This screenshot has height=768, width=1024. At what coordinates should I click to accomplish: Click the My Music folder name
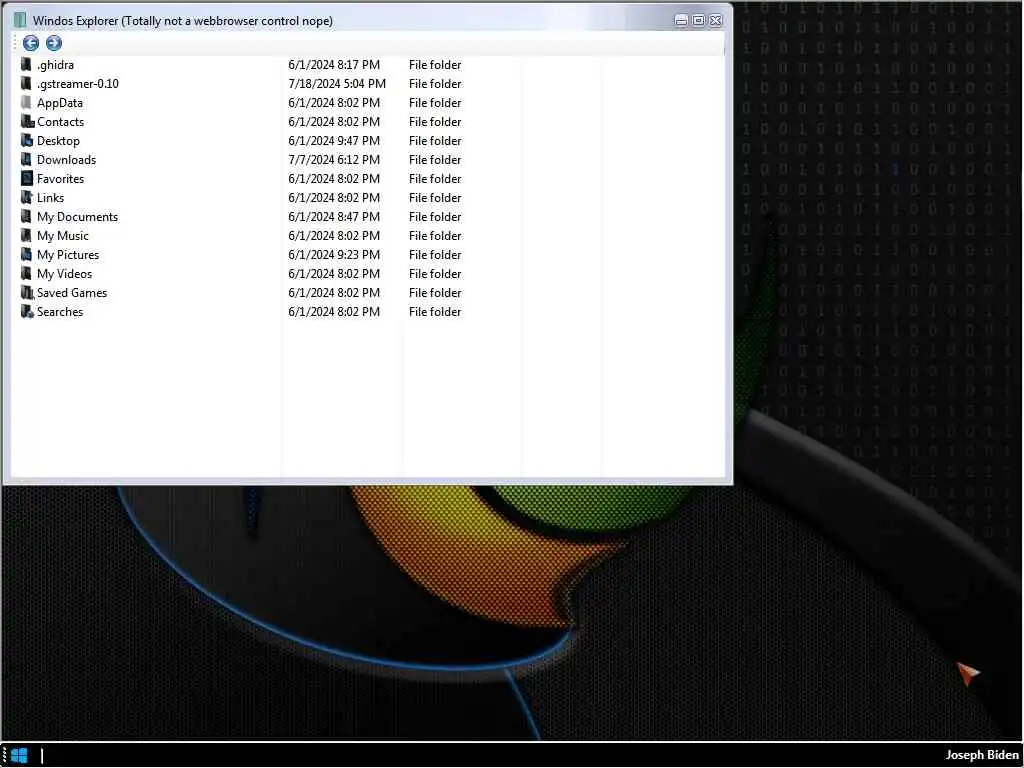[63, 236]
